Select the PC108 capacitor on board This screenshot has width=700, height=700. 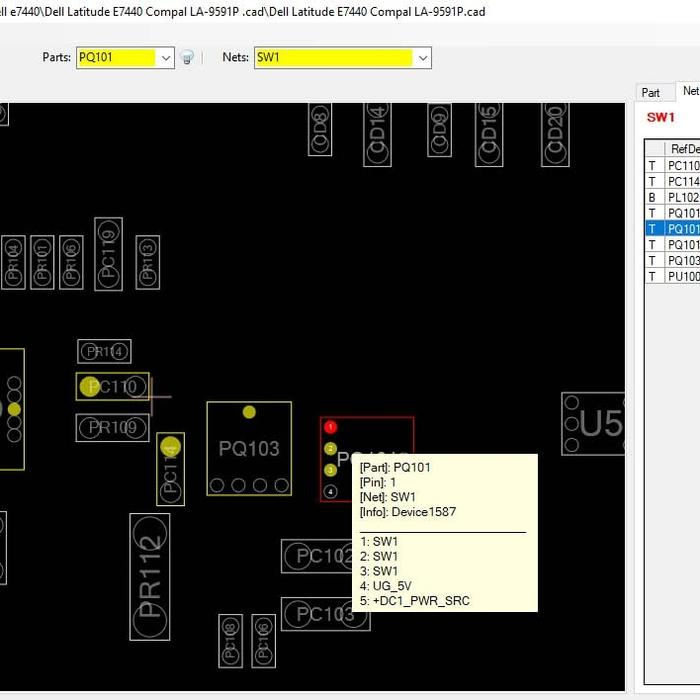[x=230, y=641]
